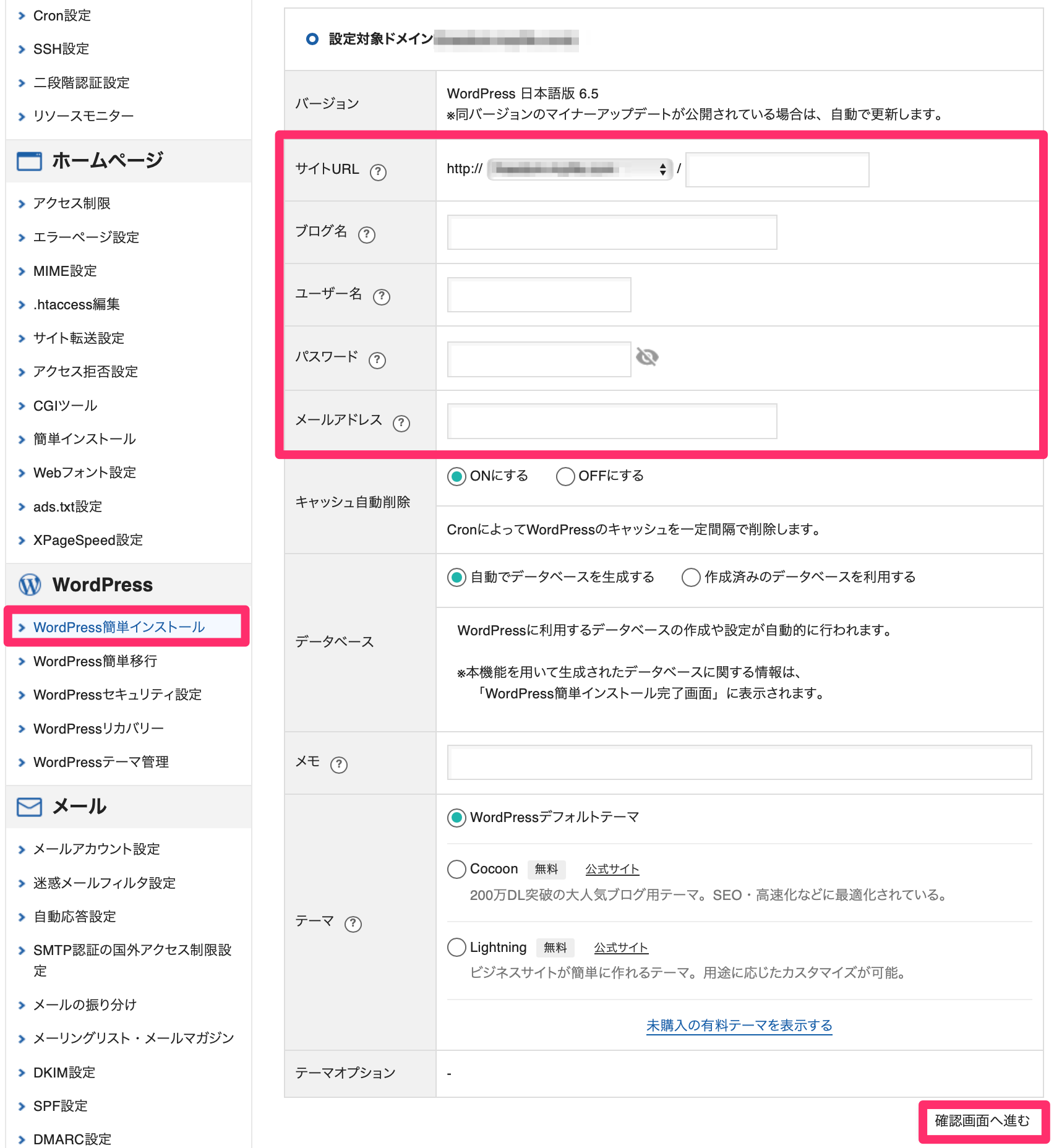Click the パスワード input field
The width and height of the screenshot is (1054, 1148).
pos(539,359)
